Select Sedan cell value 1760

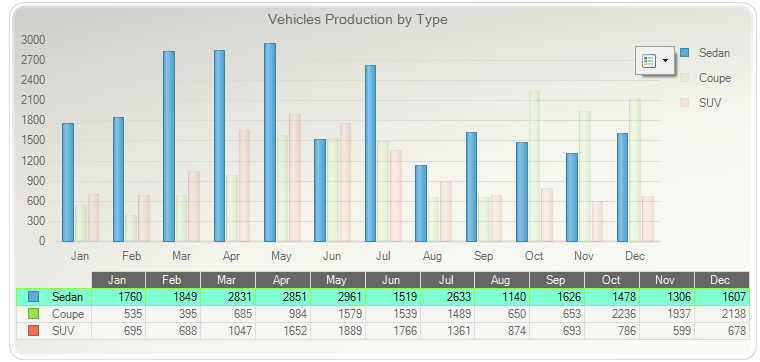pos(118,297)
